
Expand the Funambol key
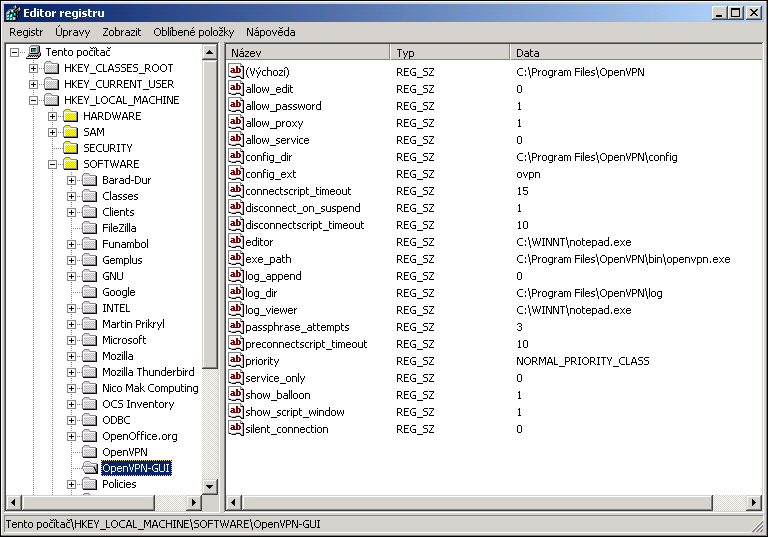[72, 244]
